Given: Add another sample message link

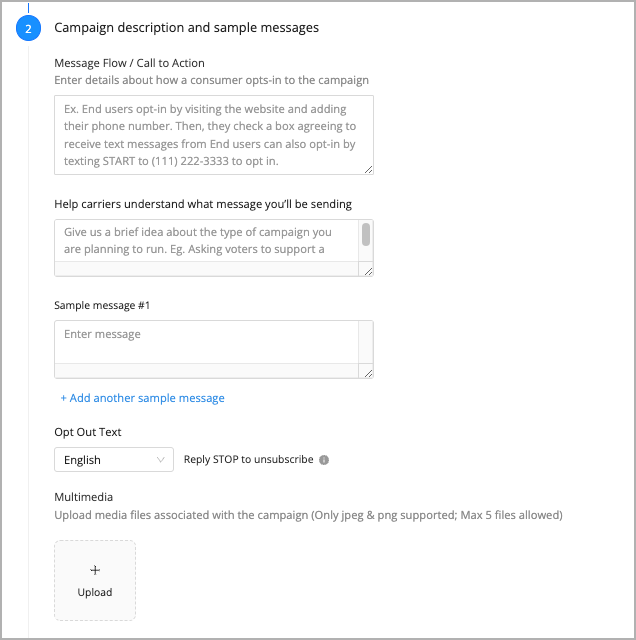Looking at the screenshot, I should (142, 398).
